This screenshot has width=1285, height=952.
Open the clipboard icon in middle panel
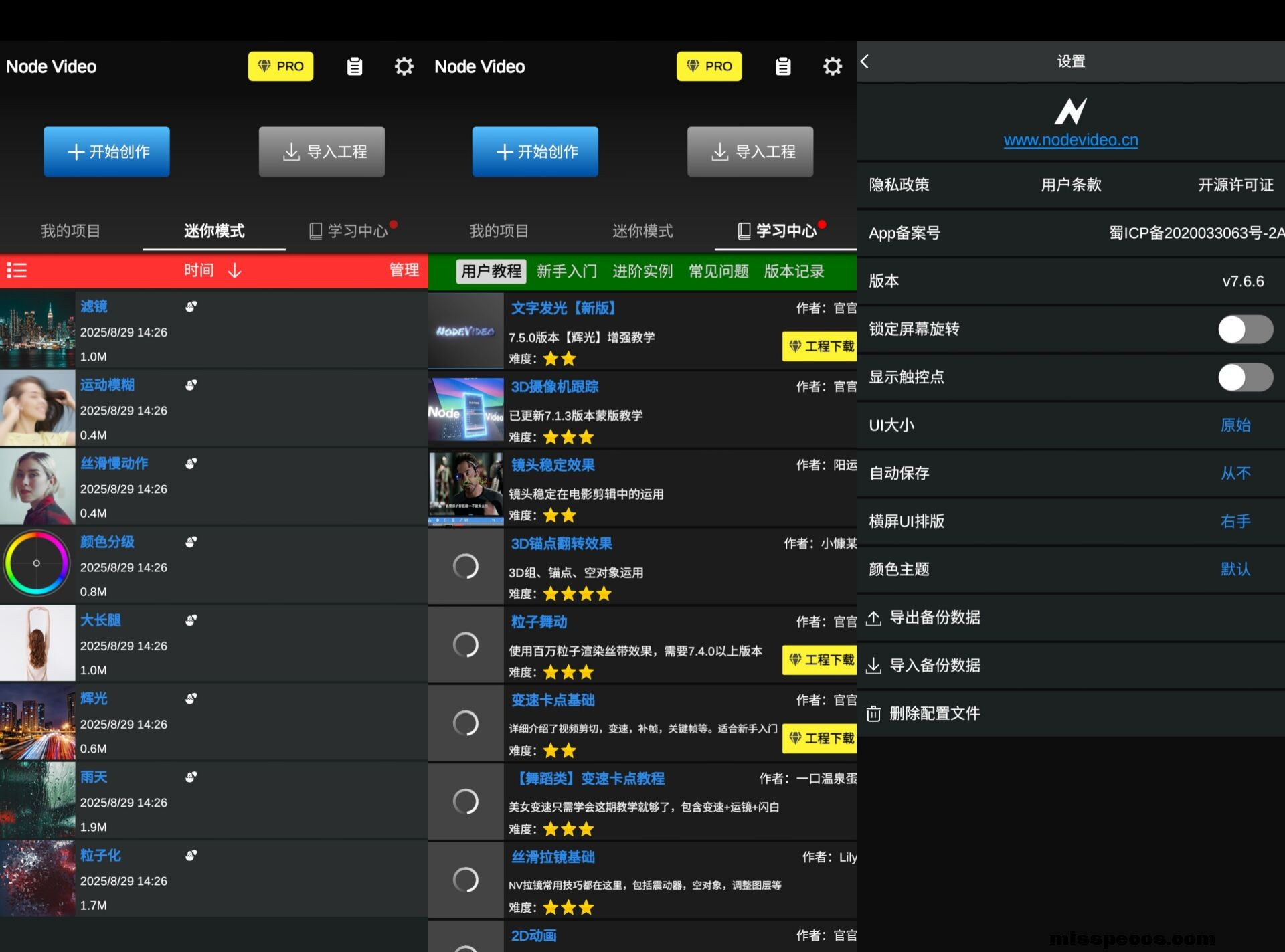(782, 66)
